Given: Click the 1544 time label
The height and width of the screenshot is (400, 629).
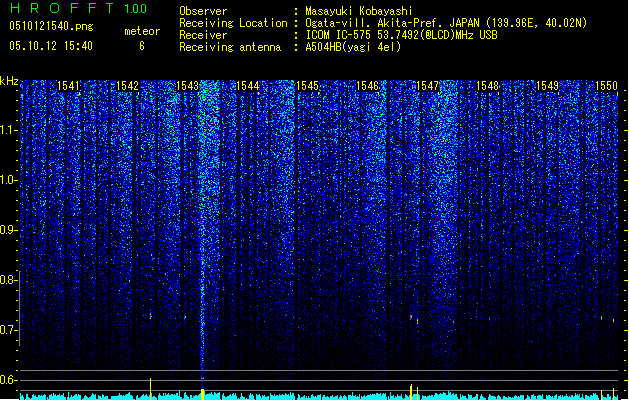Looking at the screenshot, I should click(x=248, y=85).
